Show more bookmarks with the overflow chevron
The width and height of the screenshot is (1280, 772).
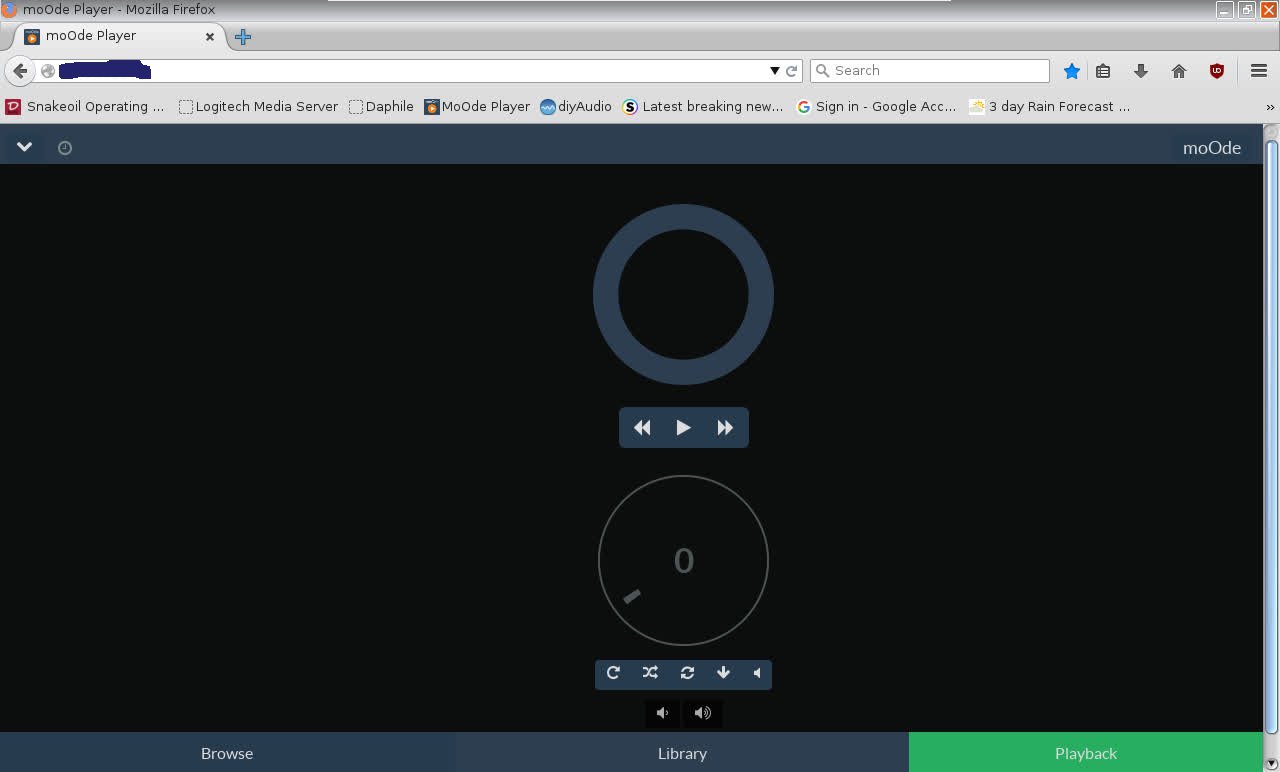click(1270, 107)
